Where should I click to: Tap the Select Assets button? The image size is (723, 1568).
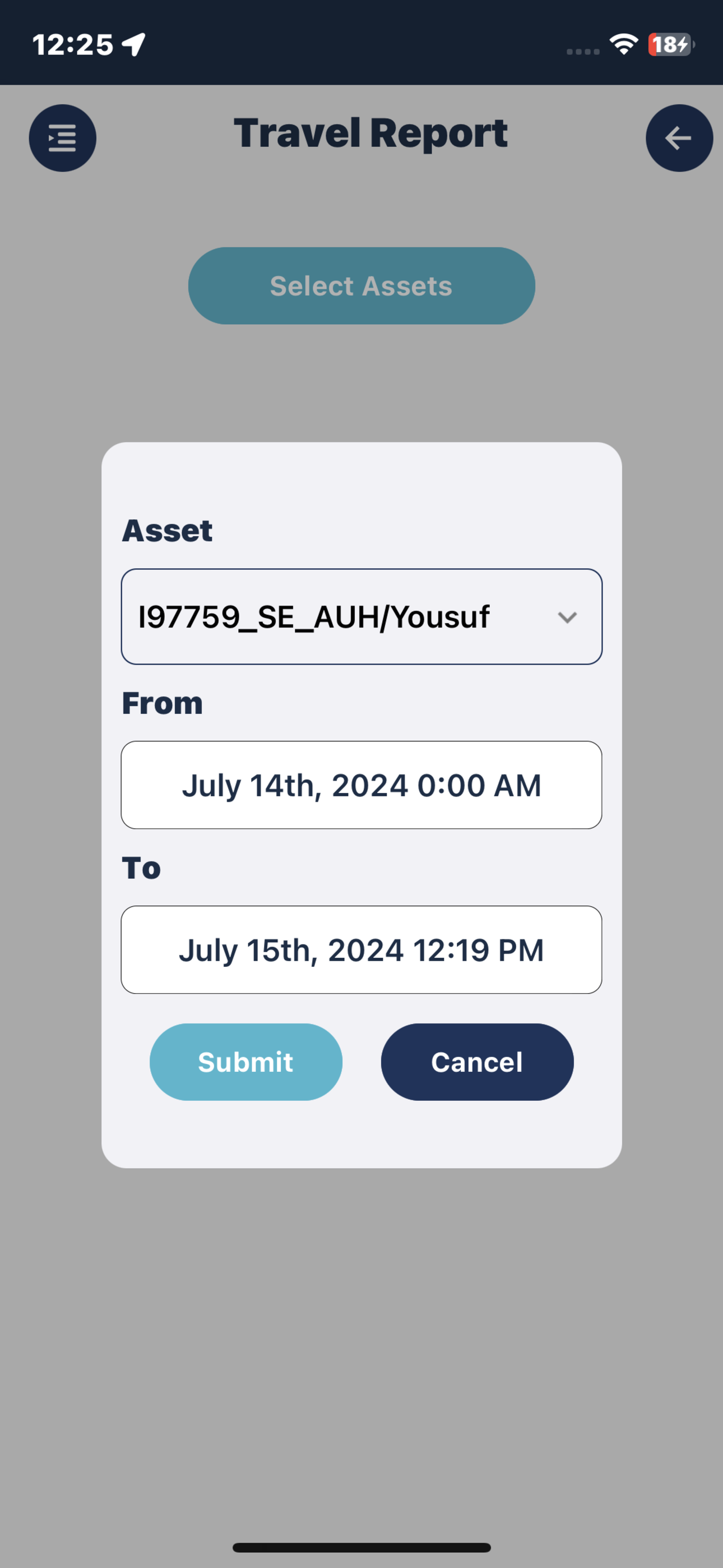click(361, 285)
